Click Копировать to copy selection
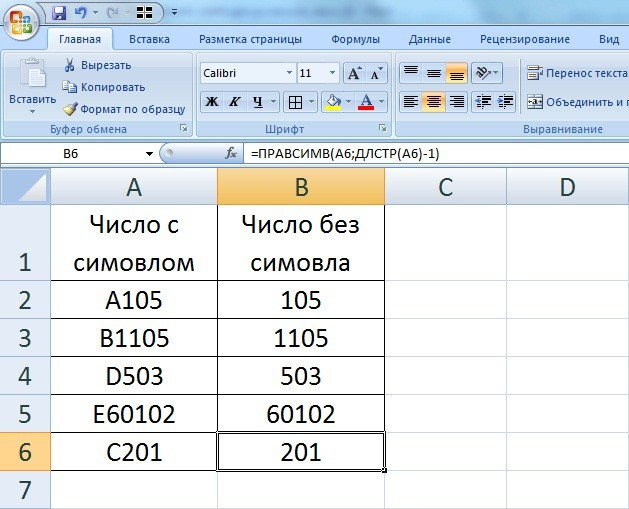The image size is (629, 509). 103,87
